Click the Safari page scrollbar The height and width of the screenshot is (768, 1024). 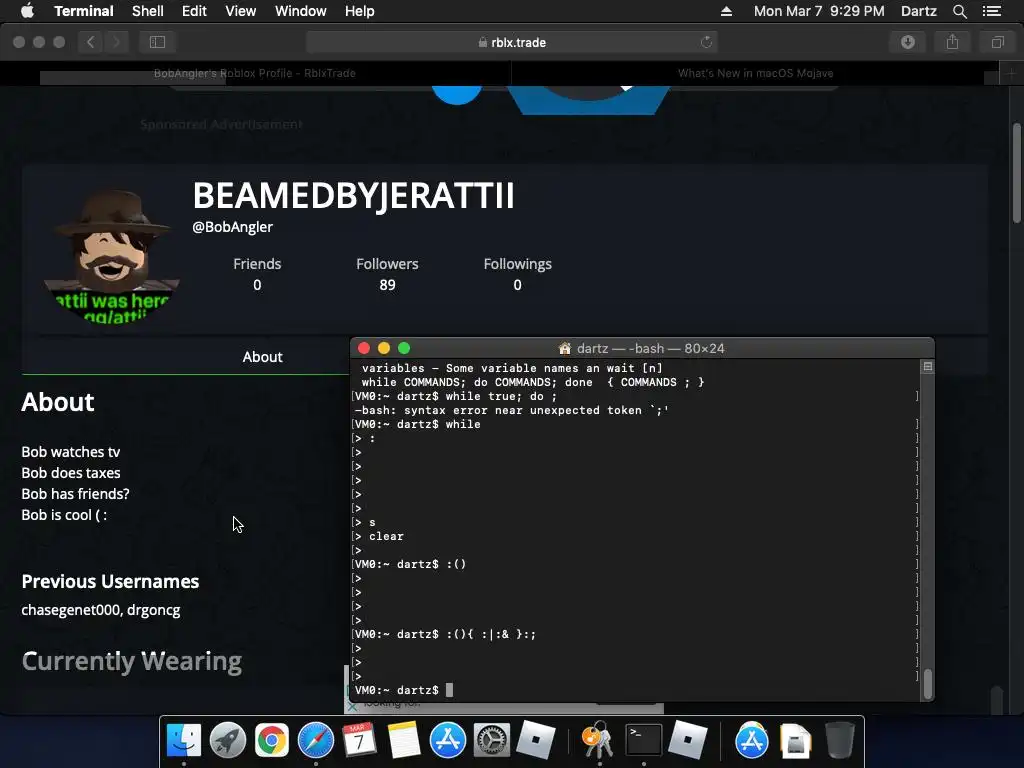pyautogui.click(x=1017, y=174)
